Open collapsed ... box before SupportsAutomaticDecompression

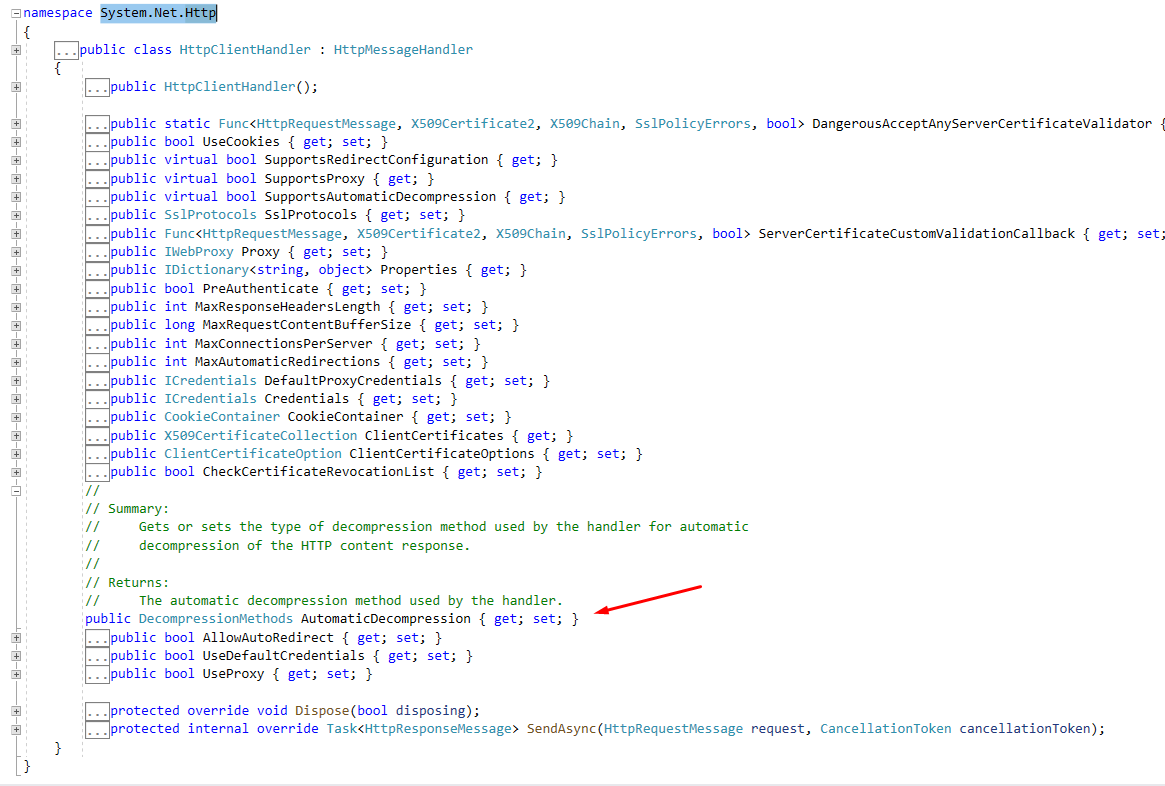[x=97, y=198]
